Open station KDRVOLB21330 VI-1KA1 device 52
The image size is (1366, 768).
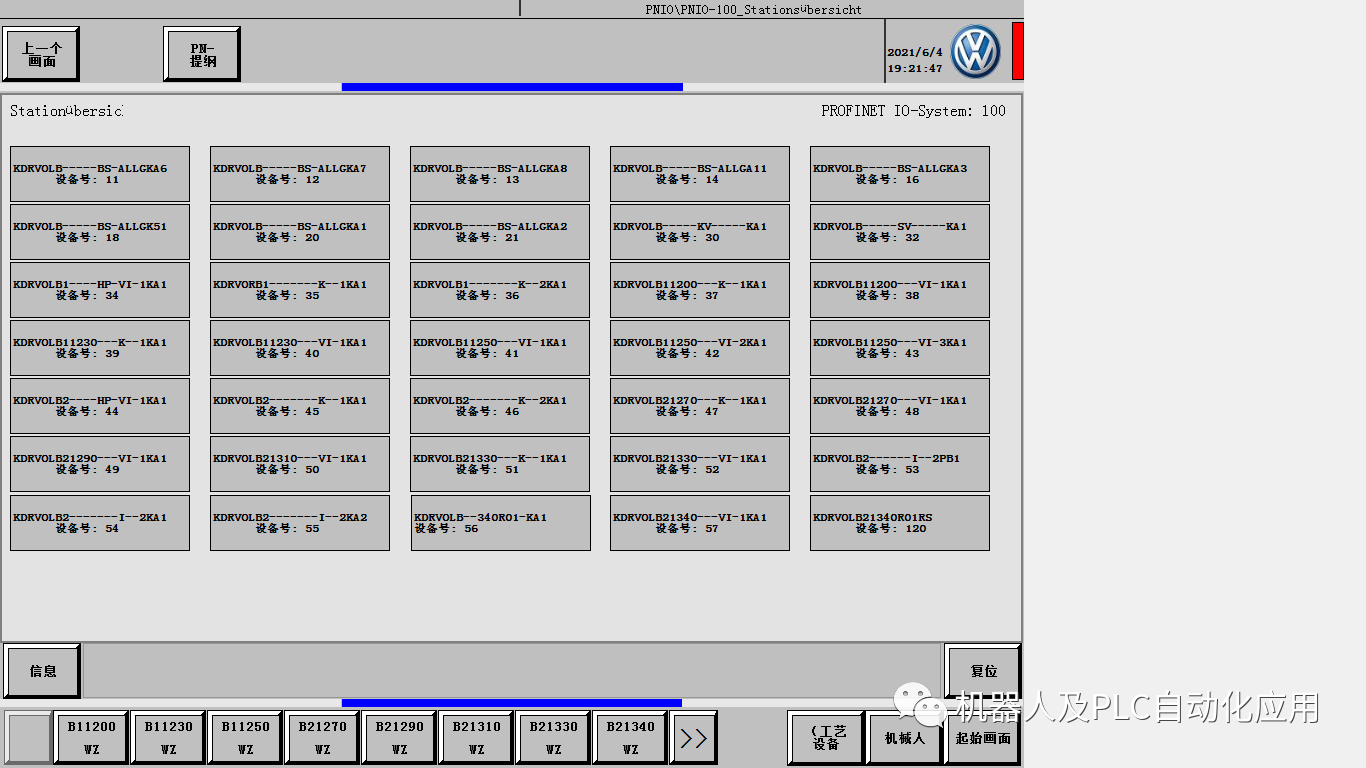pyautogui.click(x=700, y=464)
